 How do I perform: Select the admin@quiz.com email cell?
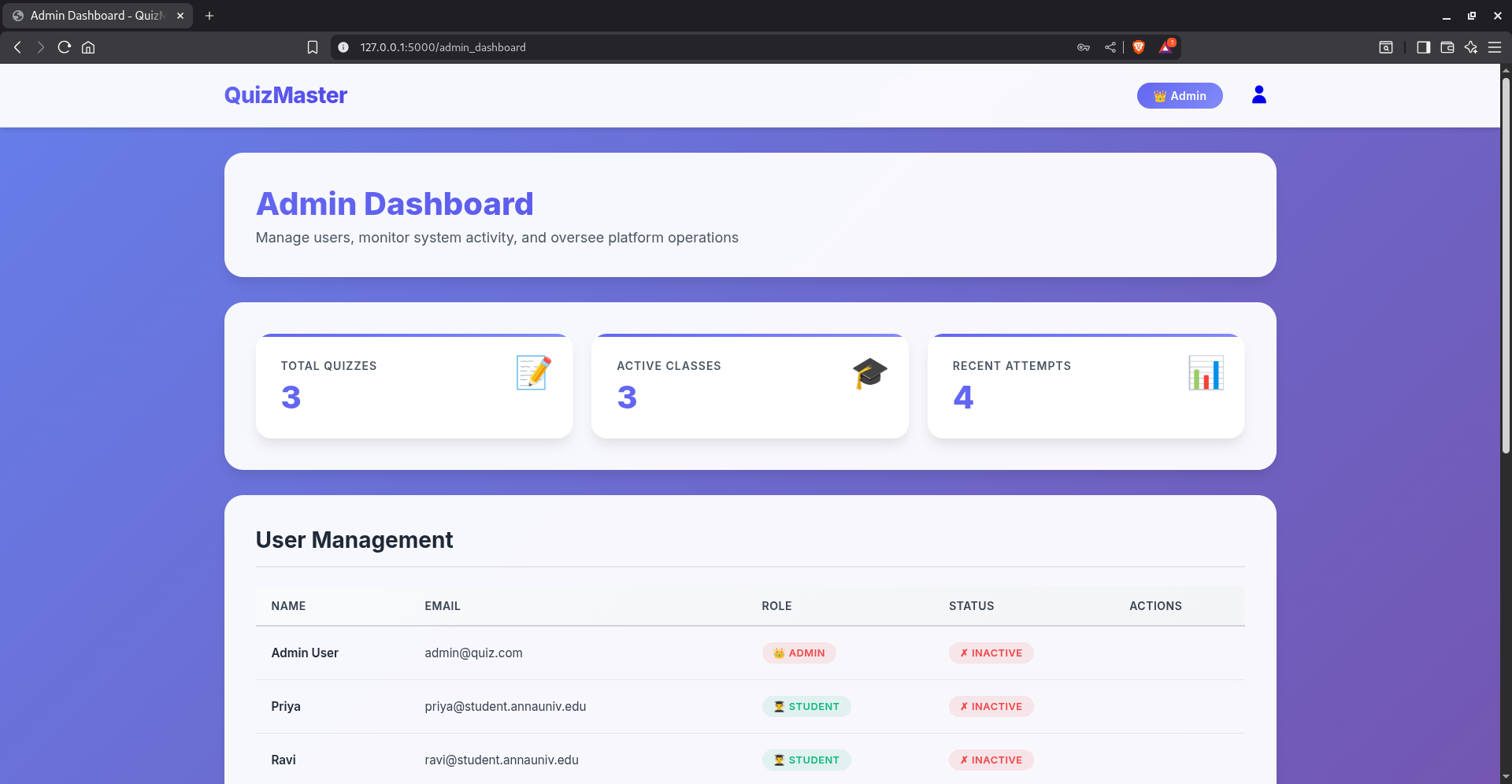pyautogui.click(x=473, y=653)
